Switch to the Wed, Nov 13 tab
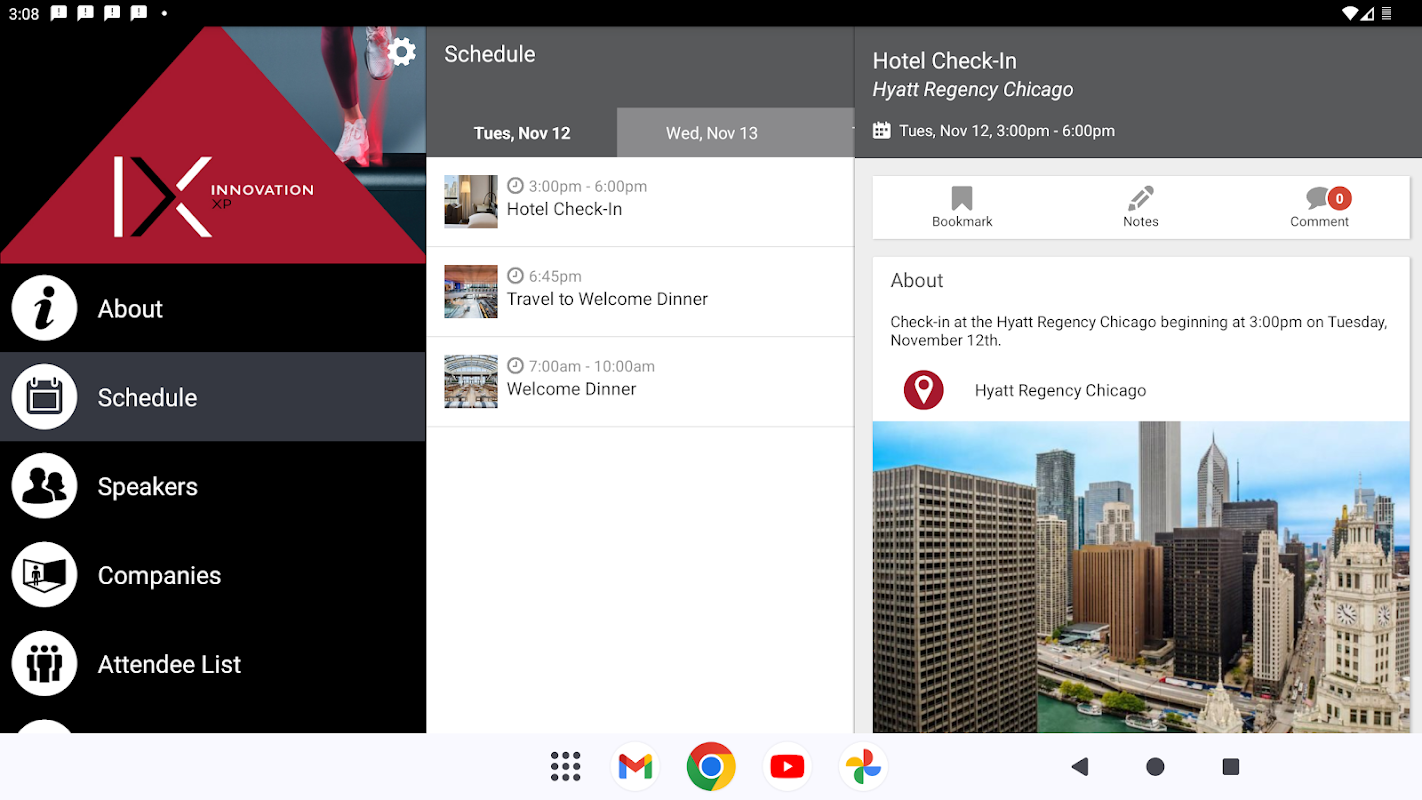Viewport: 1422px width, 800px height. point(712,133)
